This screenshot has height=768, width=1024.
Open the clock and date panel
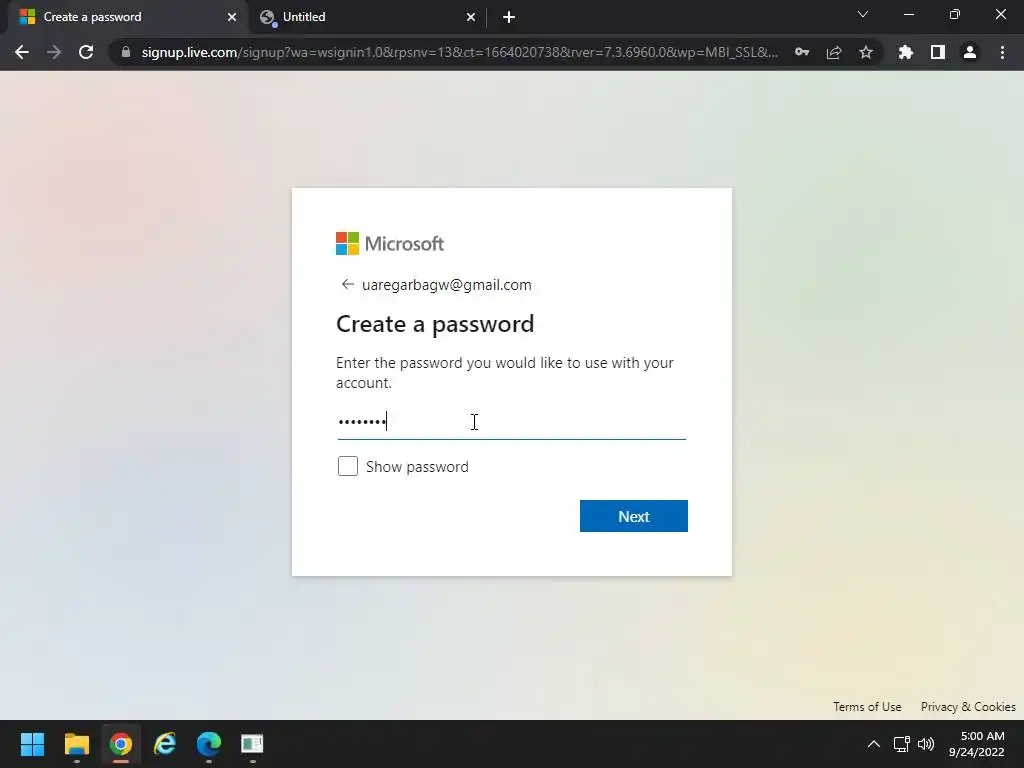[977, 744]
